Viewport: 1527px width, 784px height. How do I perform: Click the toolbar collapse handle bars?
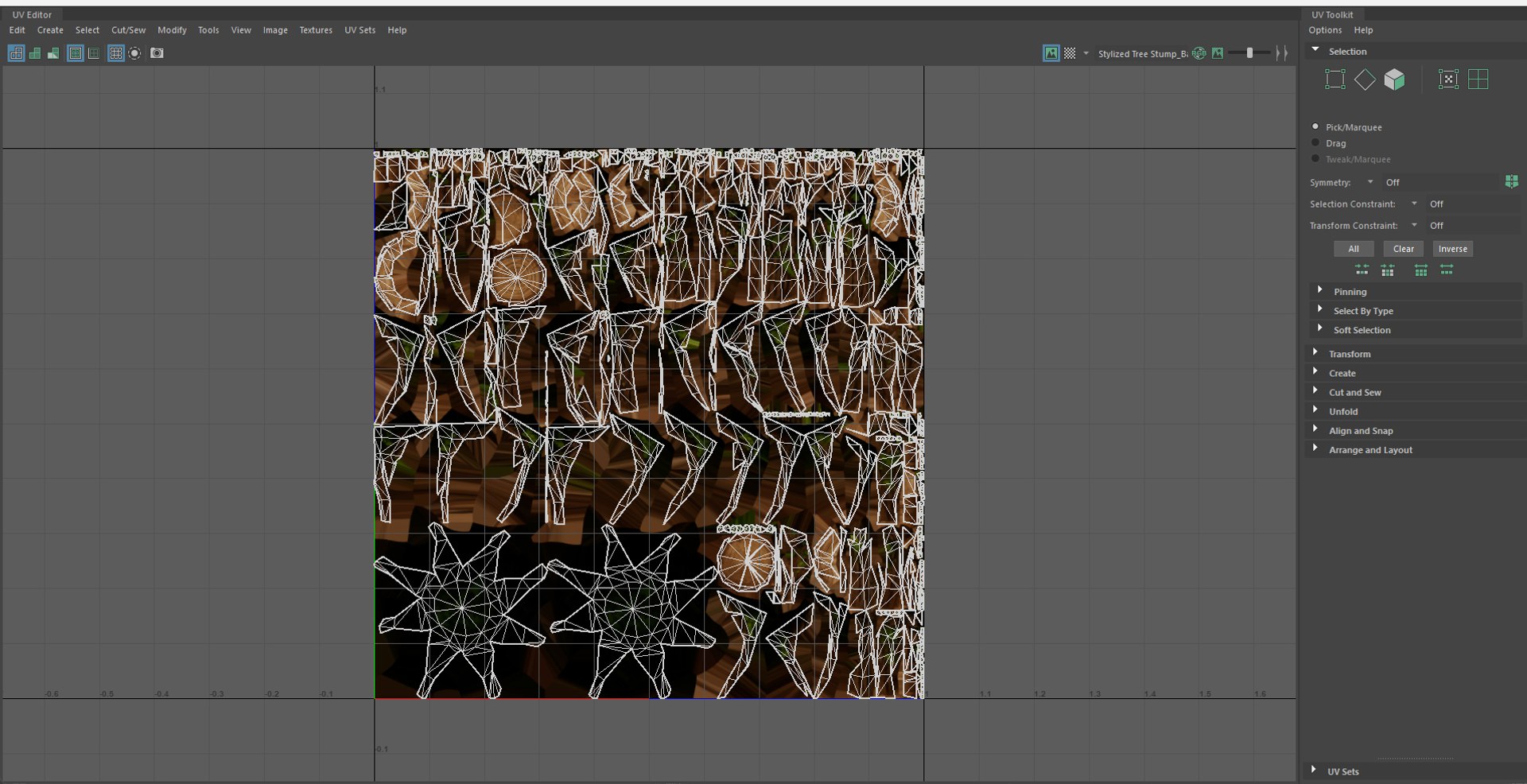click(1281, 53)
